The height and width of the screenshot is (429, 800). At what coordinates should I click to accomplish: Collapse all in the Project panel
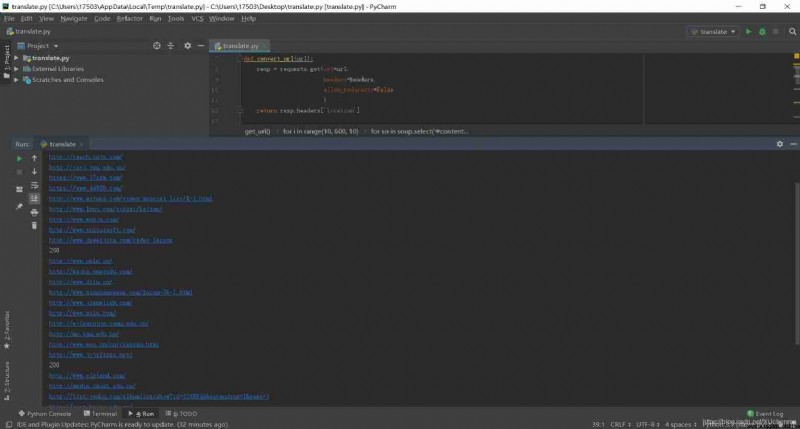[x=170, y=46]
